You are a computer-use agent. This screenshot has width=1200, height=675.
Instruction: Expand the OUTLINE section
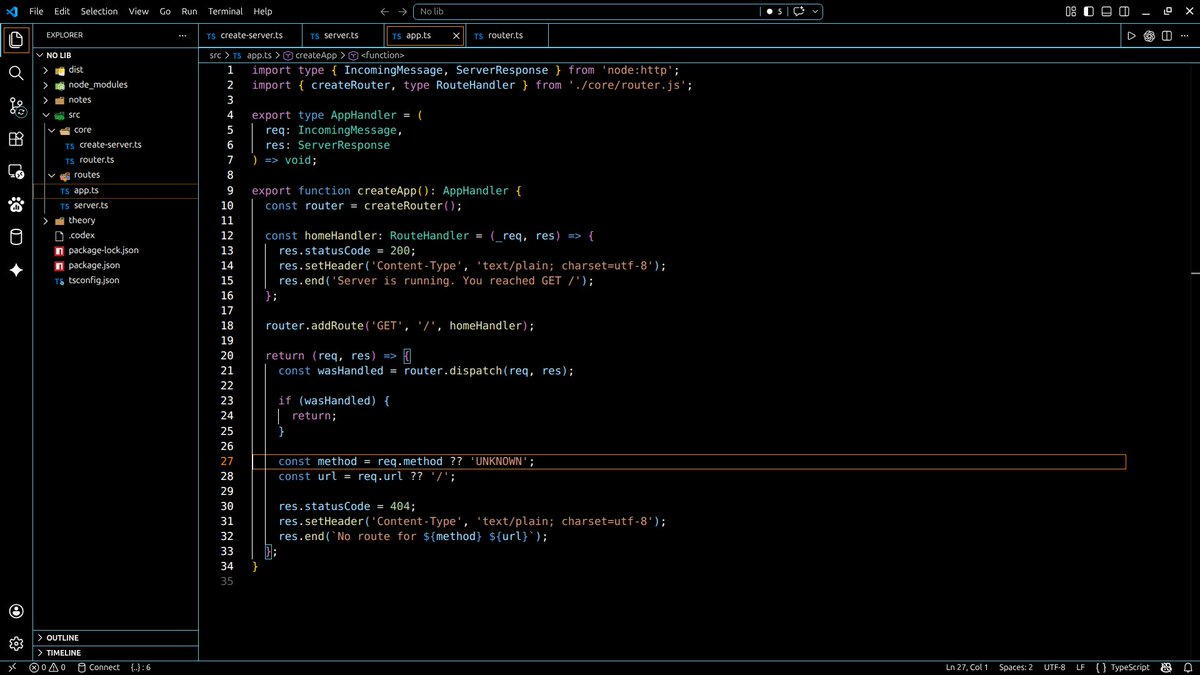point(116,637)
